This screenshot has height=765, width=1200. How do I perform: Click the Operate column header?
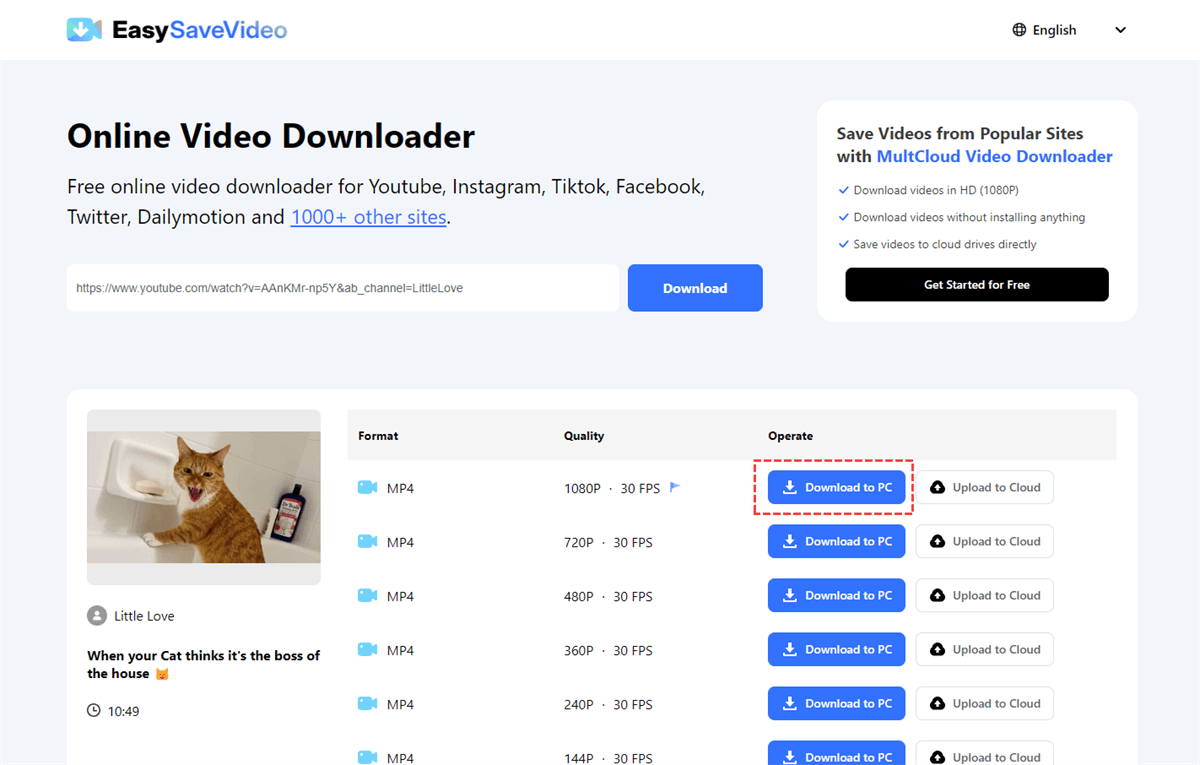(x=790, y=436)
